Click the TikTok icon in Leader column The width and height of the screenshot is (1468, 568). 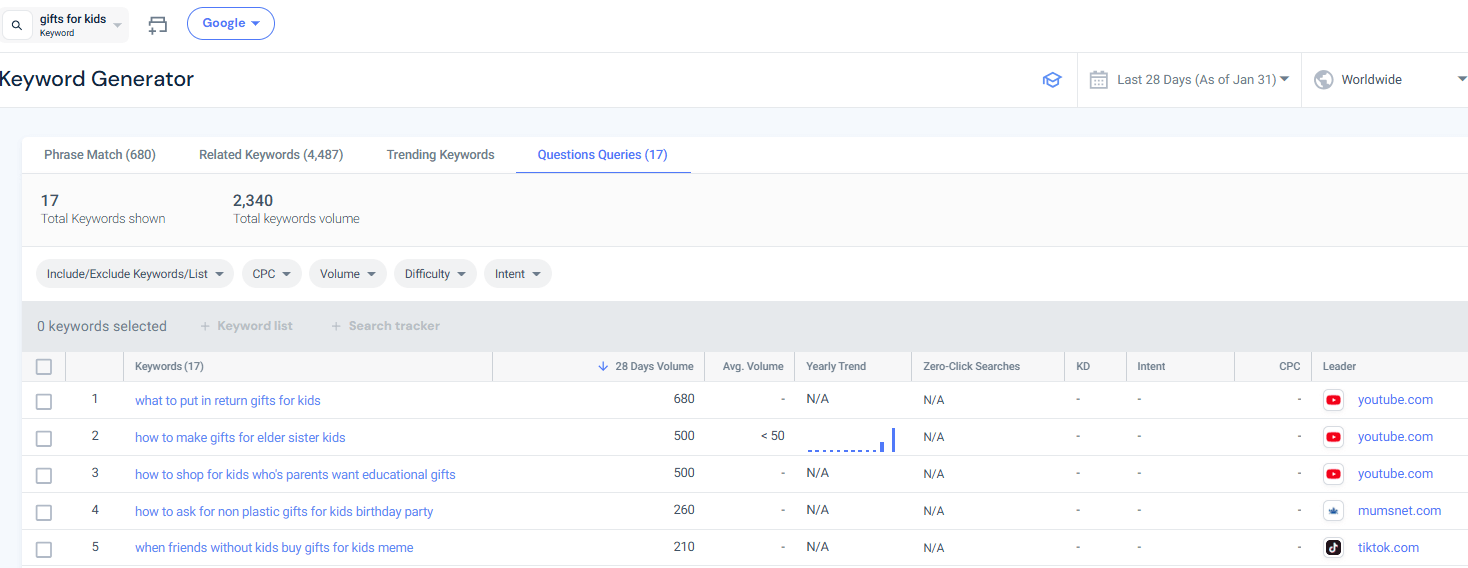[1333, 548]
